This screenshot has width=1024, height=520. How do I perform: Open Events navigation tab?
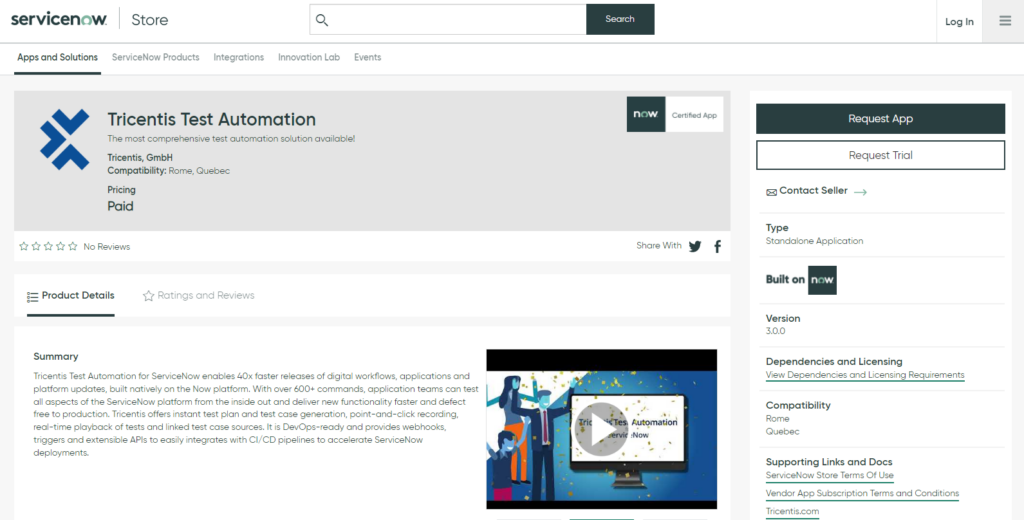[x=368, y=57]
